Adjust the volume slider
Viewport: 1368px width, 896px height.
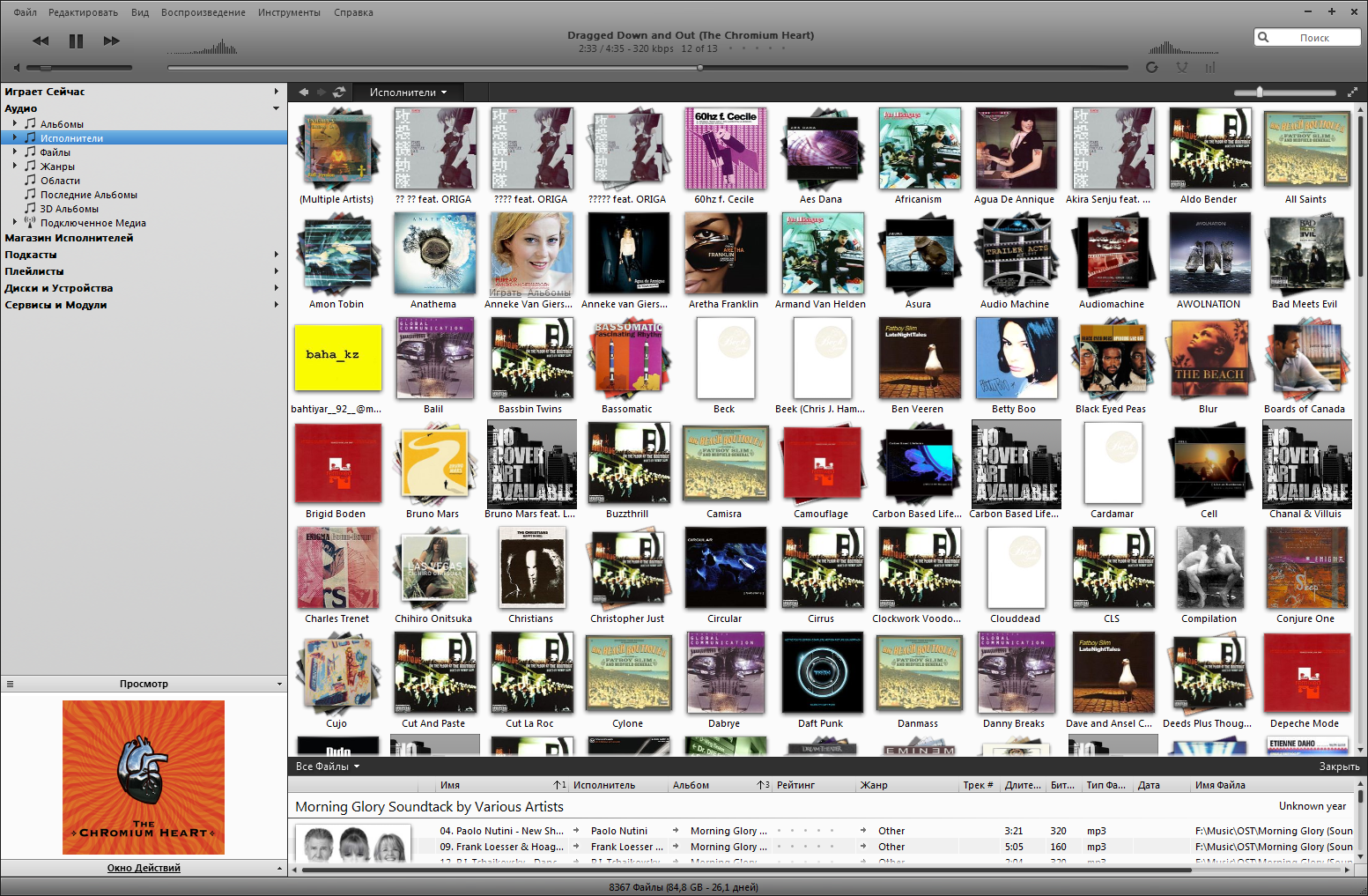(79, 68)
